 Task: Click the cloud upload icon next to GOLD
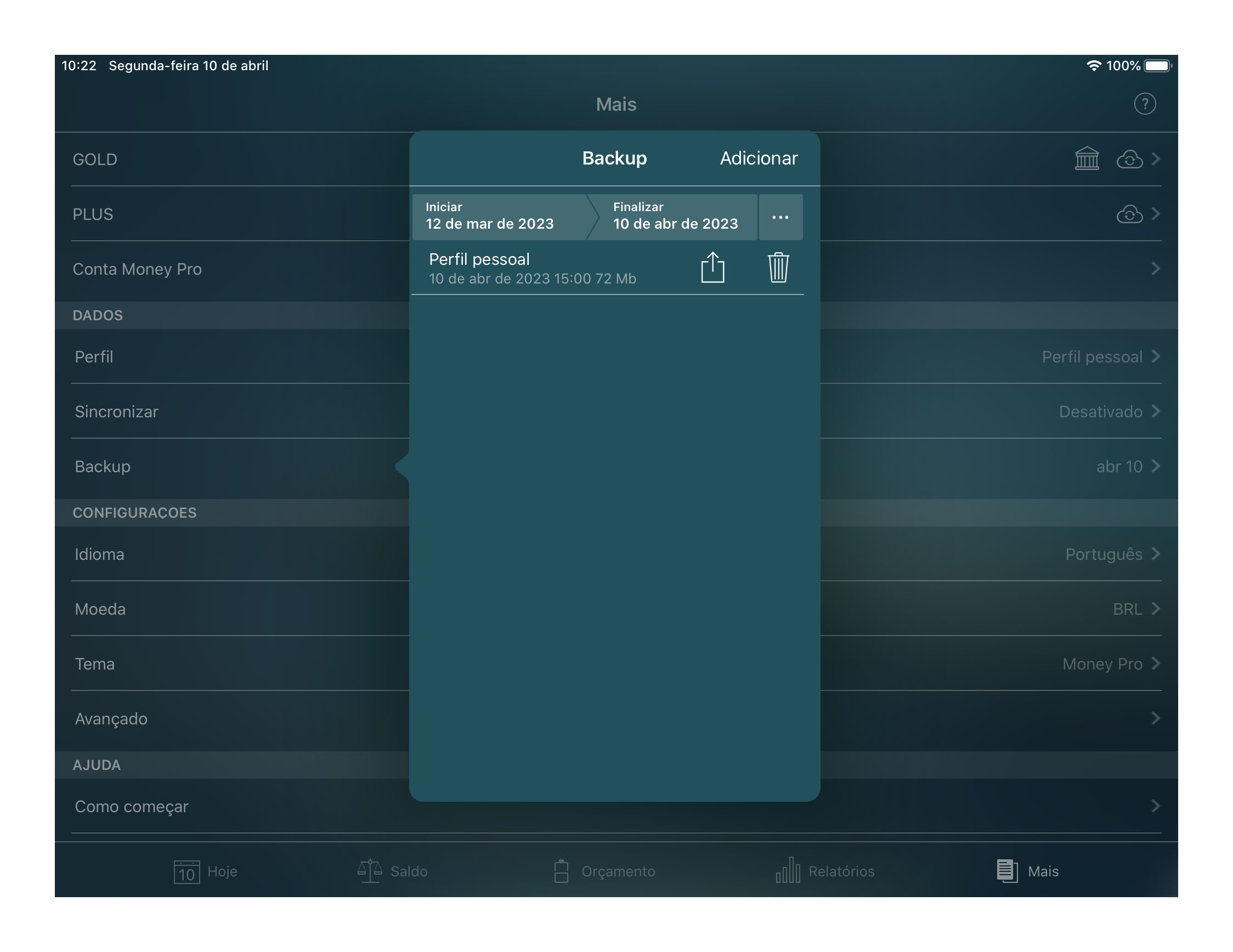(x=1128, y=159)
